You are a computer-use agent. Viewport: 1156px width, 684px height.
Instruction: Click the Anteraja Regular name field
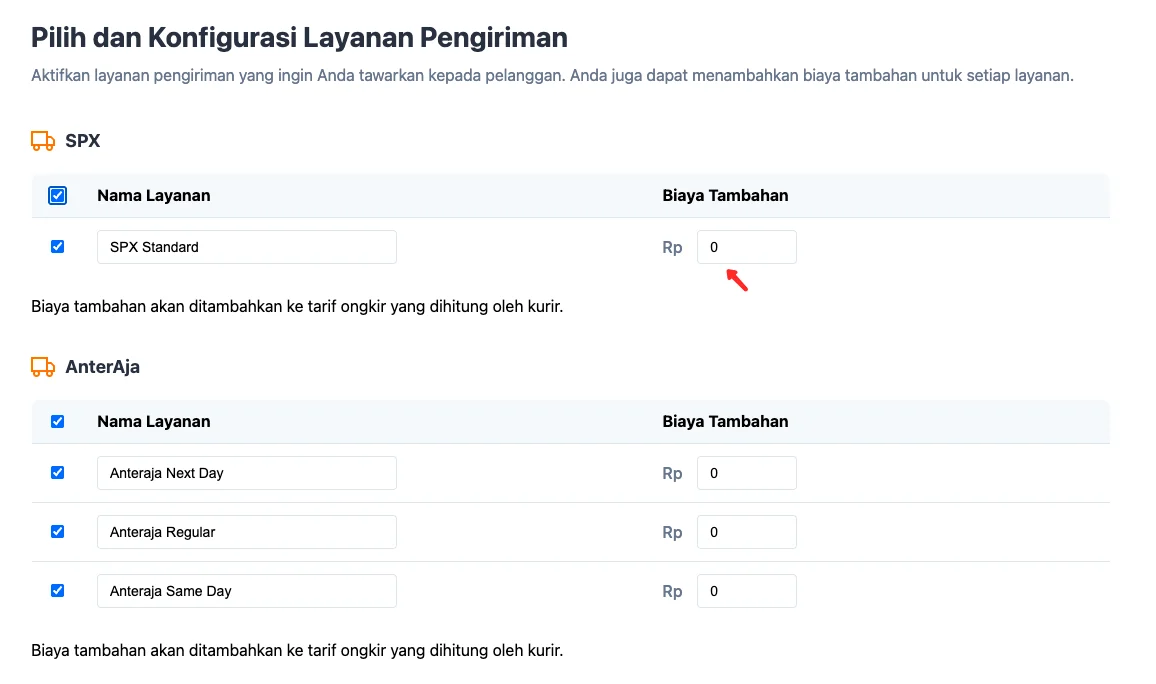pos(246,531)
